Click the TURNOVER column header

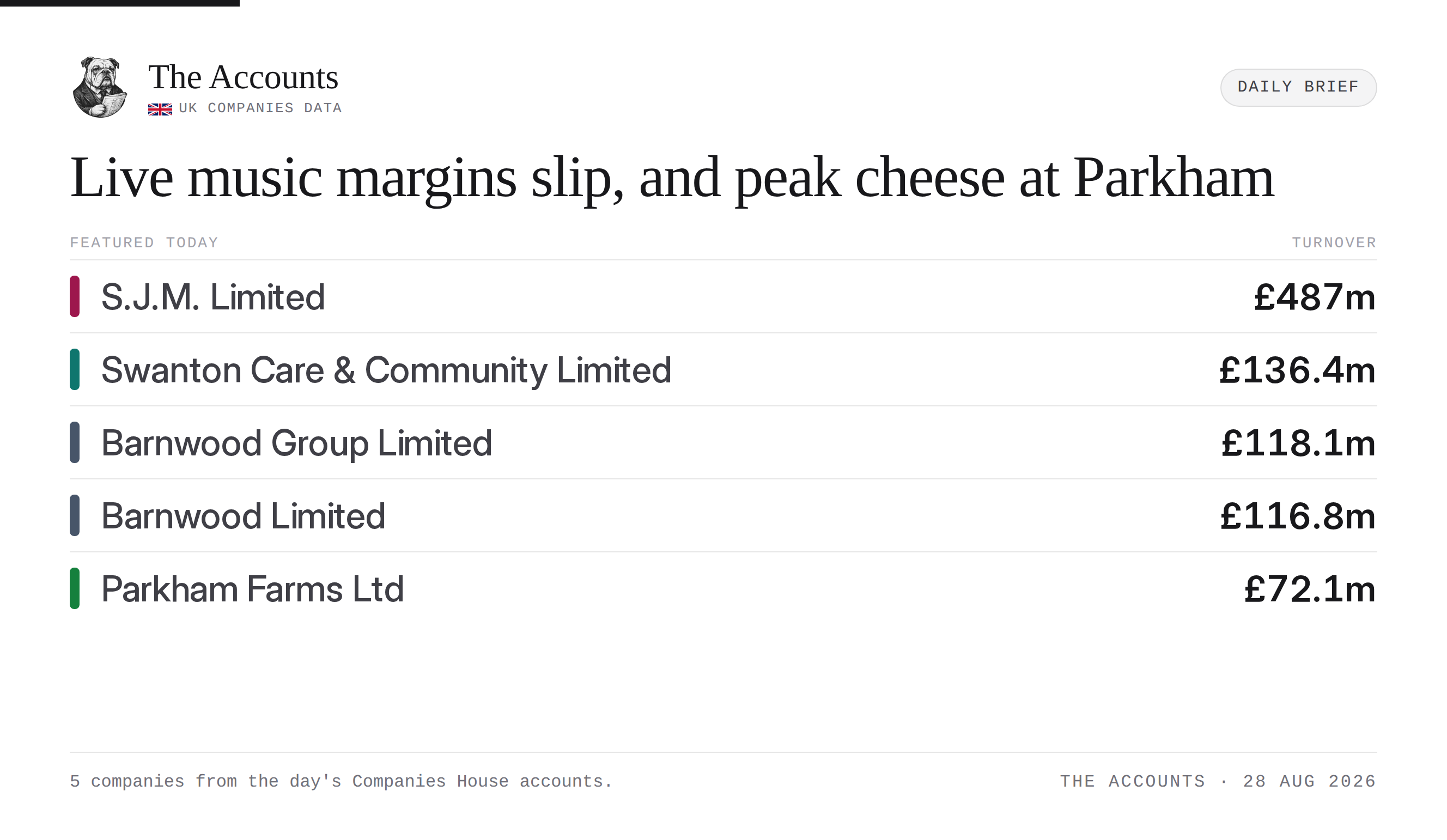pos(1334,243)
